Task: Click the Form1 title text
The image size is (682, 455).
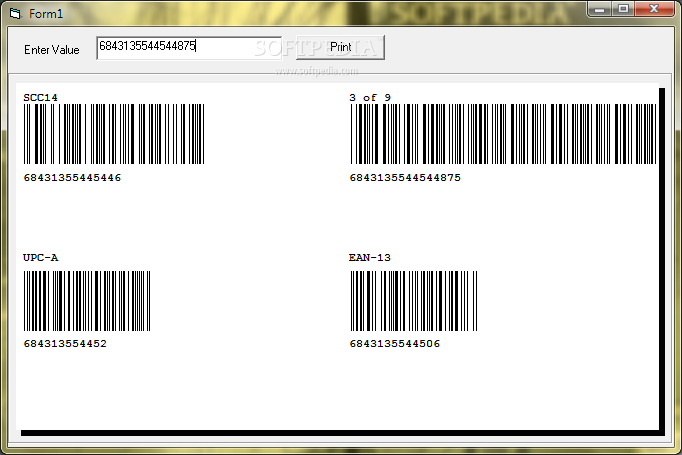Action: tap(46, 14)
